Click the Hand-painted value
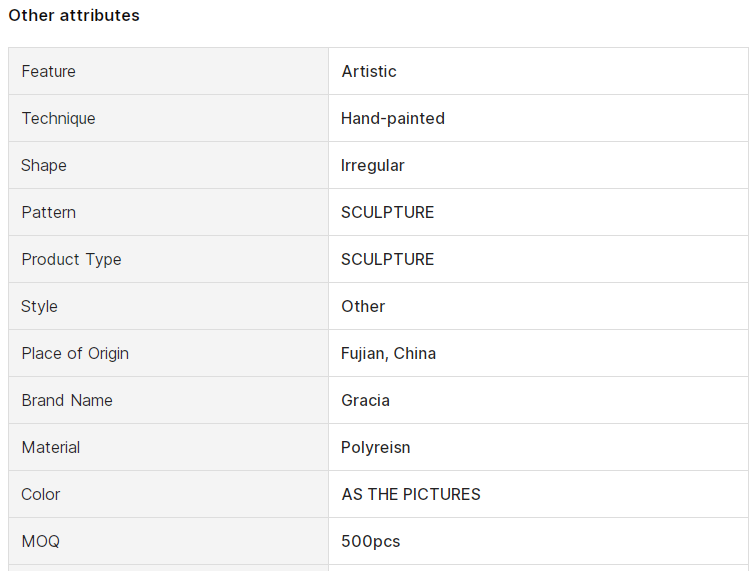The width and height of the screenshot is (752, 571). click(393, 118)
